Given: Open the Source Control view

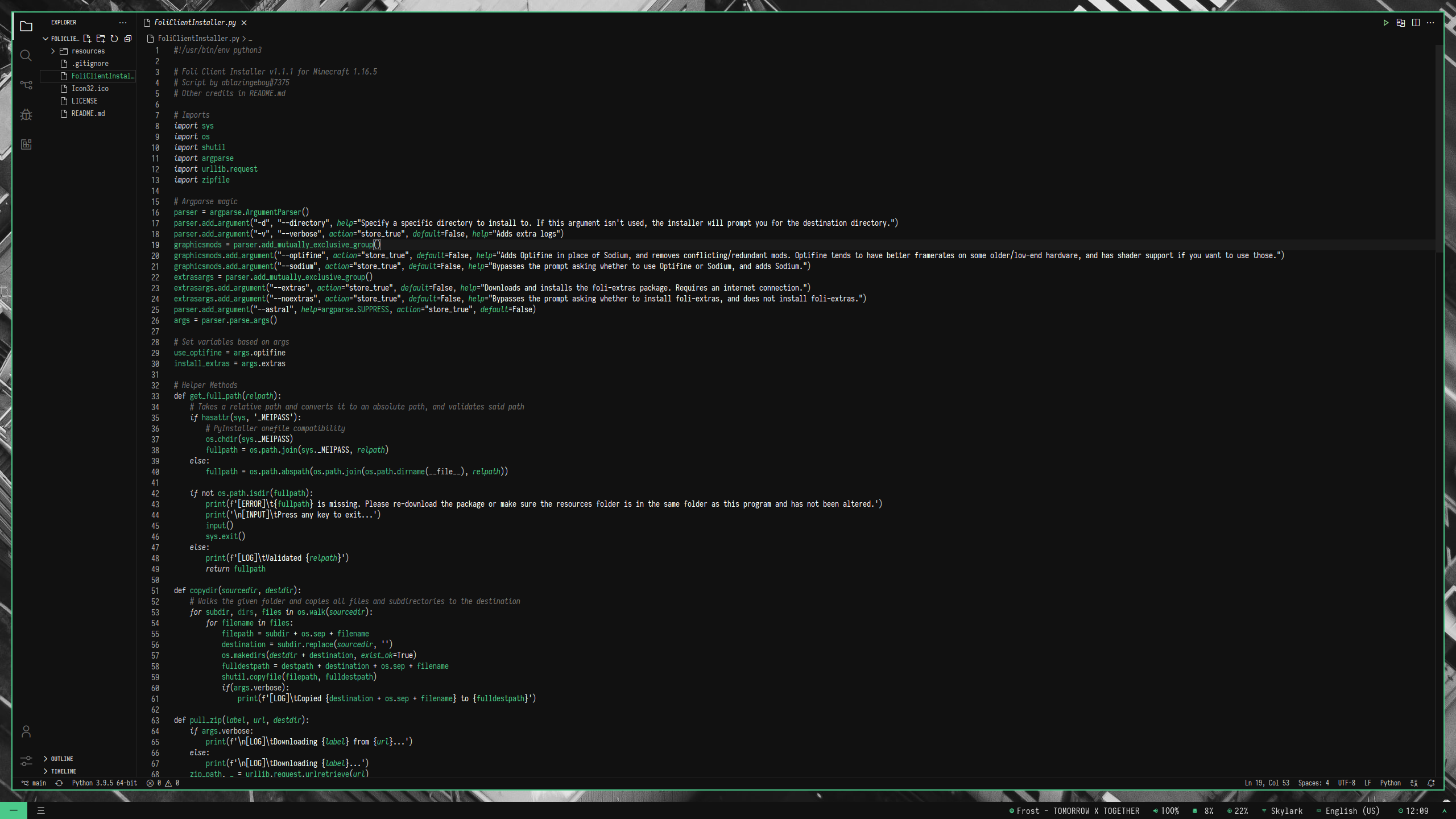Looking at the screenshot, I should click(26, 85).
